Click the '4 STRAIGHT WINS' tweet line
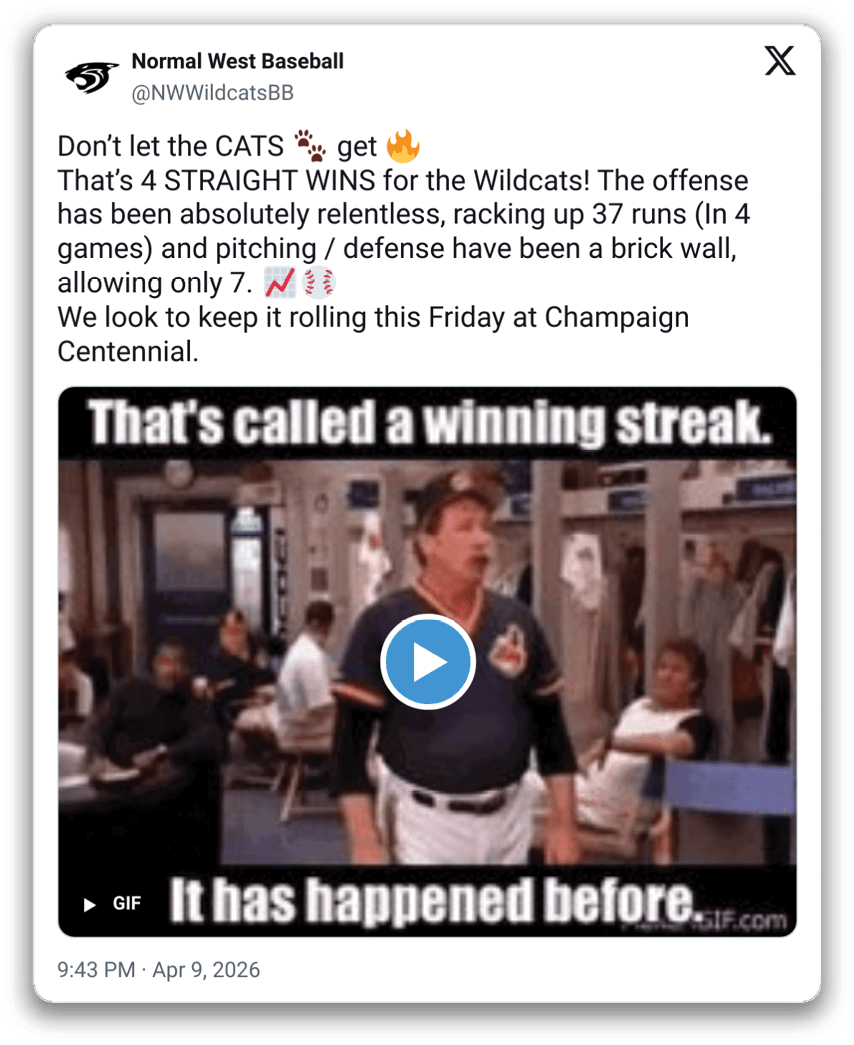854x1045 pixels. [x=403, y=181]
